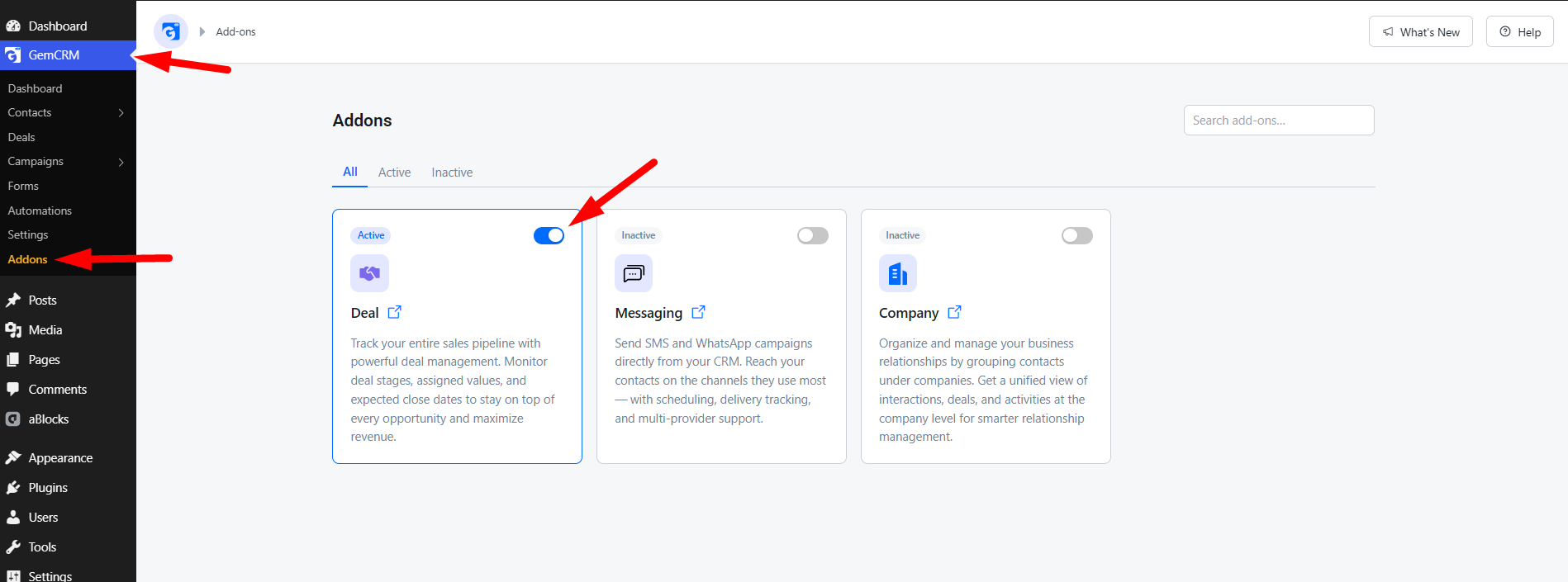Expand the Contacts submenu chevron
Image resolution: width=1568 pixels, height=582 pixels.
tap(121, 112)
